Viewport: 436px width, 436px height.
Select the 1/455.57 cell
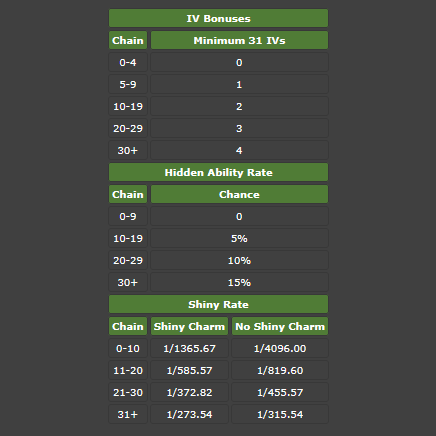[x=280, y=392]
